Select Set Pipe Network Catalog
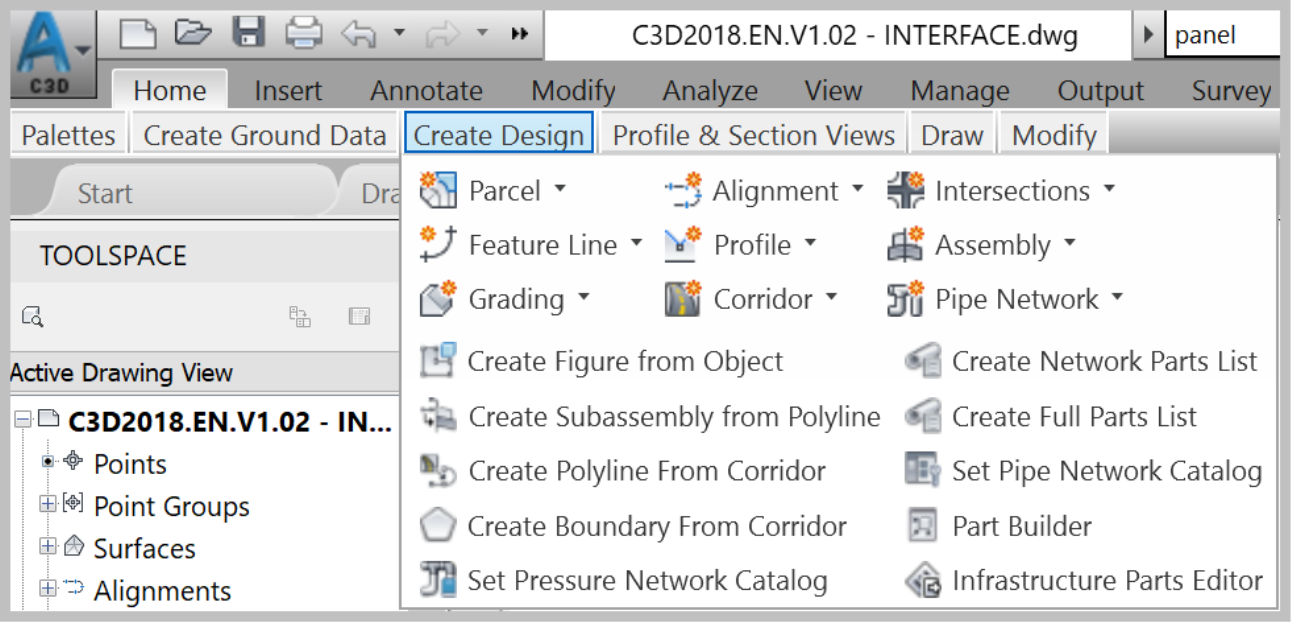The width and height of the screenshot is (1291, 622). (x=1083, y=471)
